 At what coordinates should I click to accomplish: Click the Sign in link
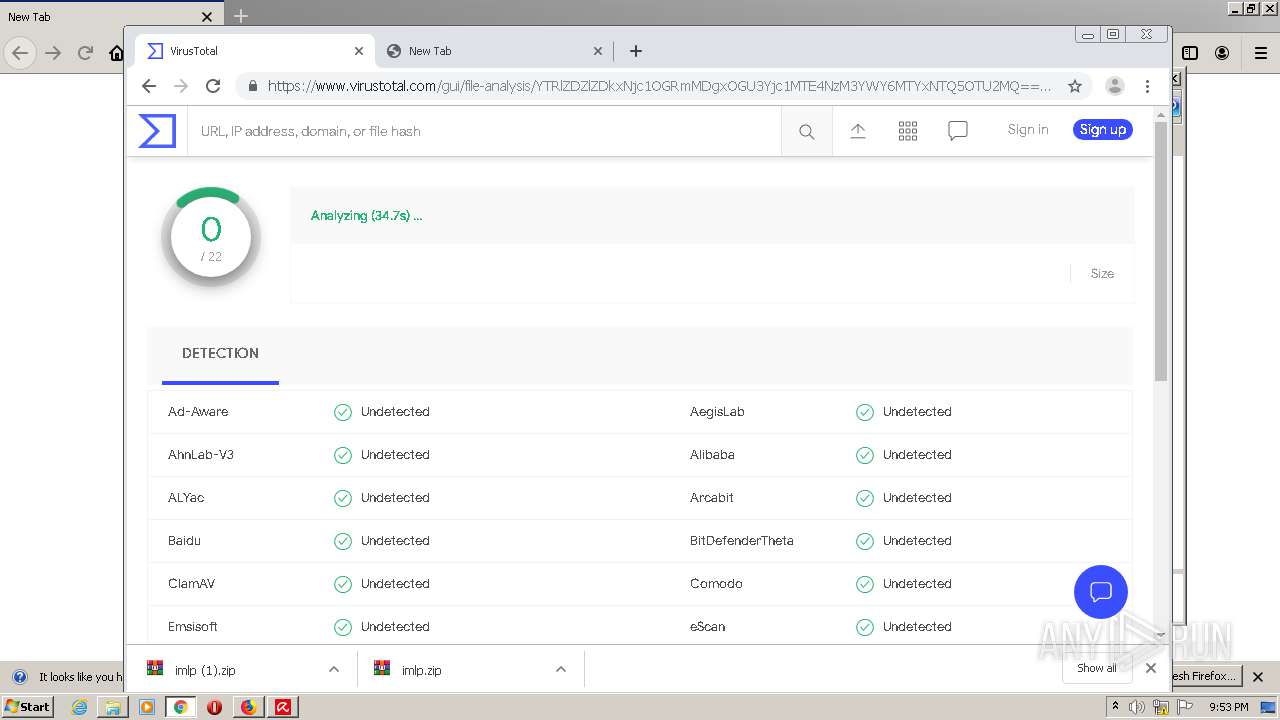point(1028,129)
